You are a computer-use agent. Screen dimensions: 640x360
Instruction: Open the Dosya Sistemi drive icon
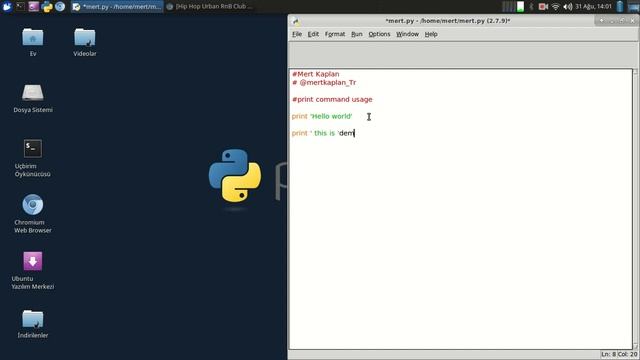[33, 93]
